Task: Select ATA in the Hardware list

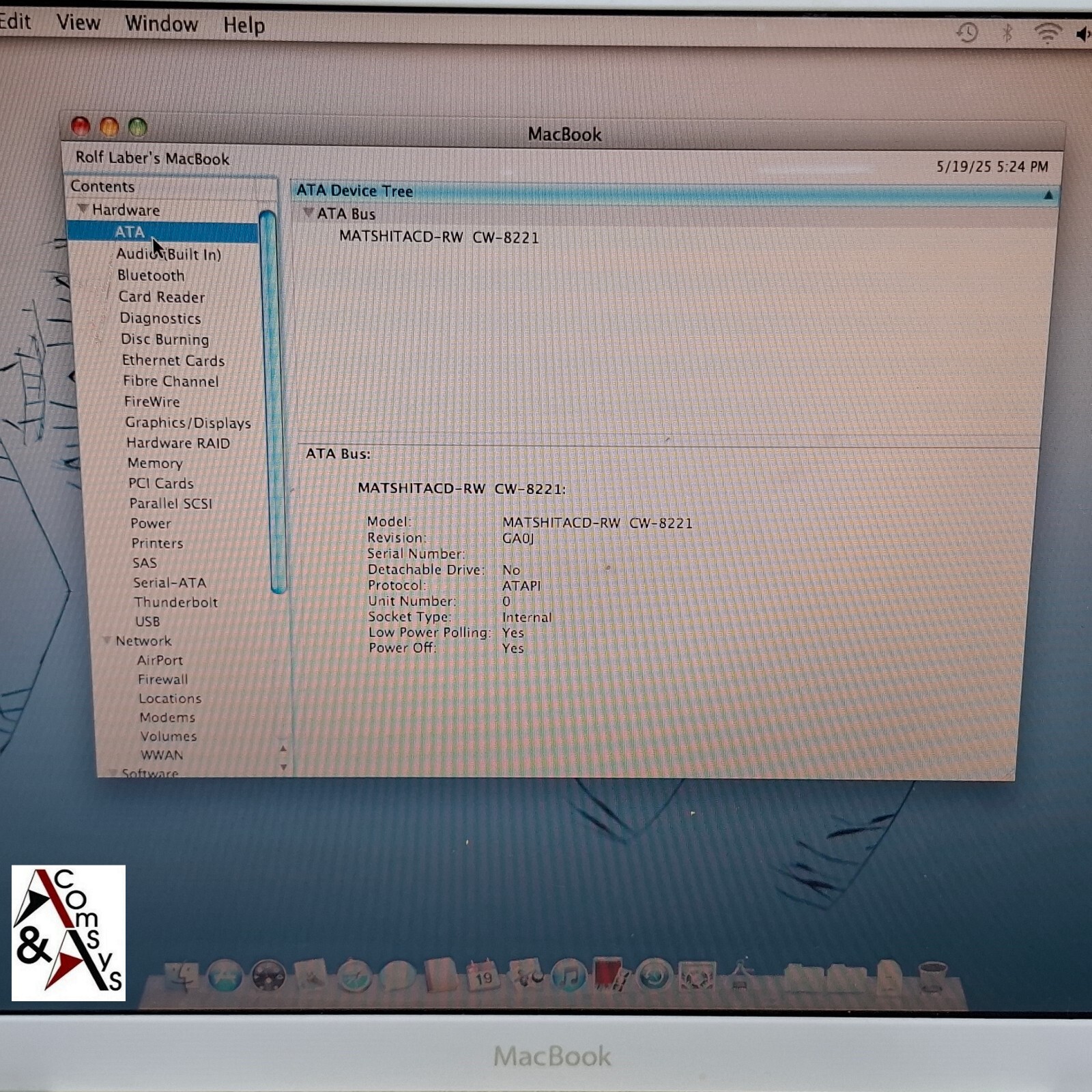Action: pos(164,232)
